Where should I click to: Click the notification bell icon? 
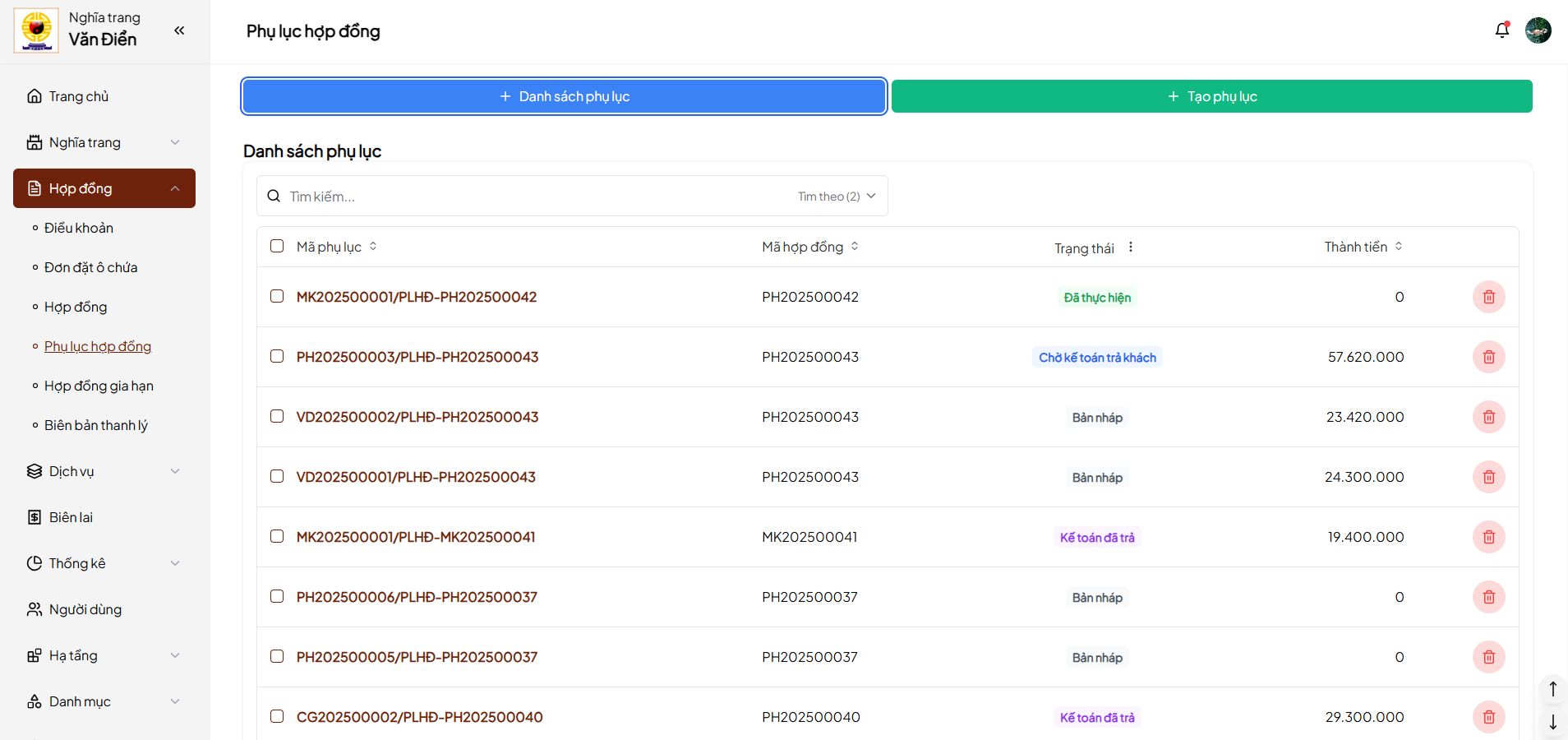point(1501,30)
